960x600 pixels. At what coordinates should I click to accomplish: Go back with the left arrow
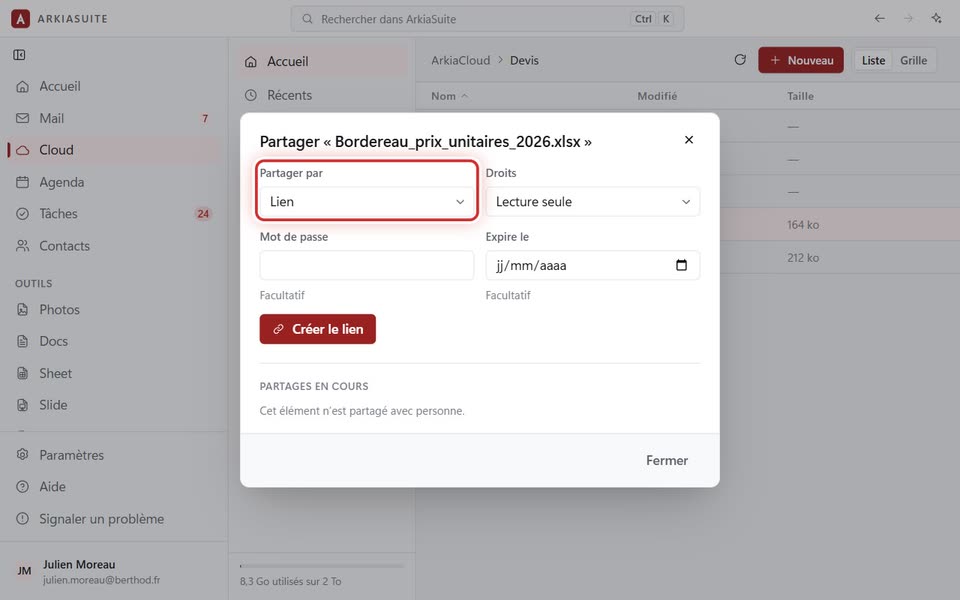click(880, 18)
